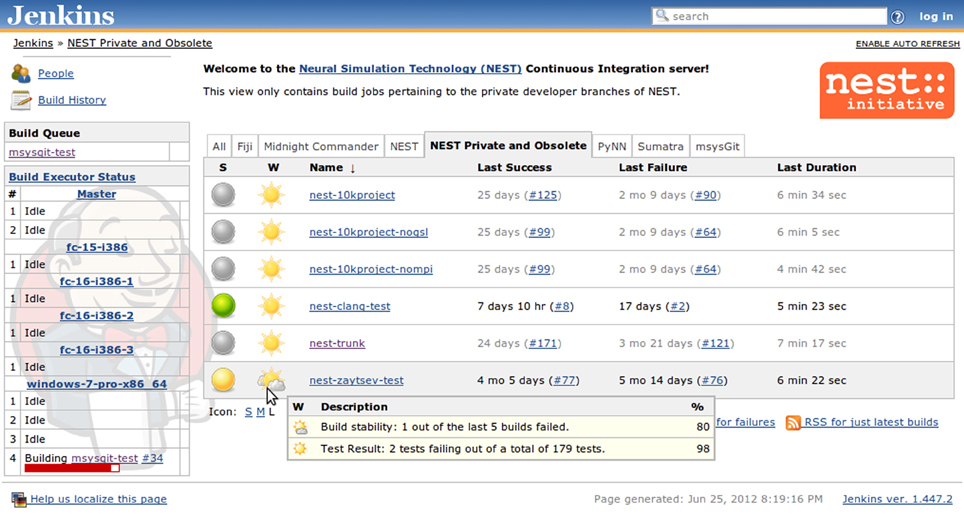Click the msysgit-test build progress bar

(72, 469)
